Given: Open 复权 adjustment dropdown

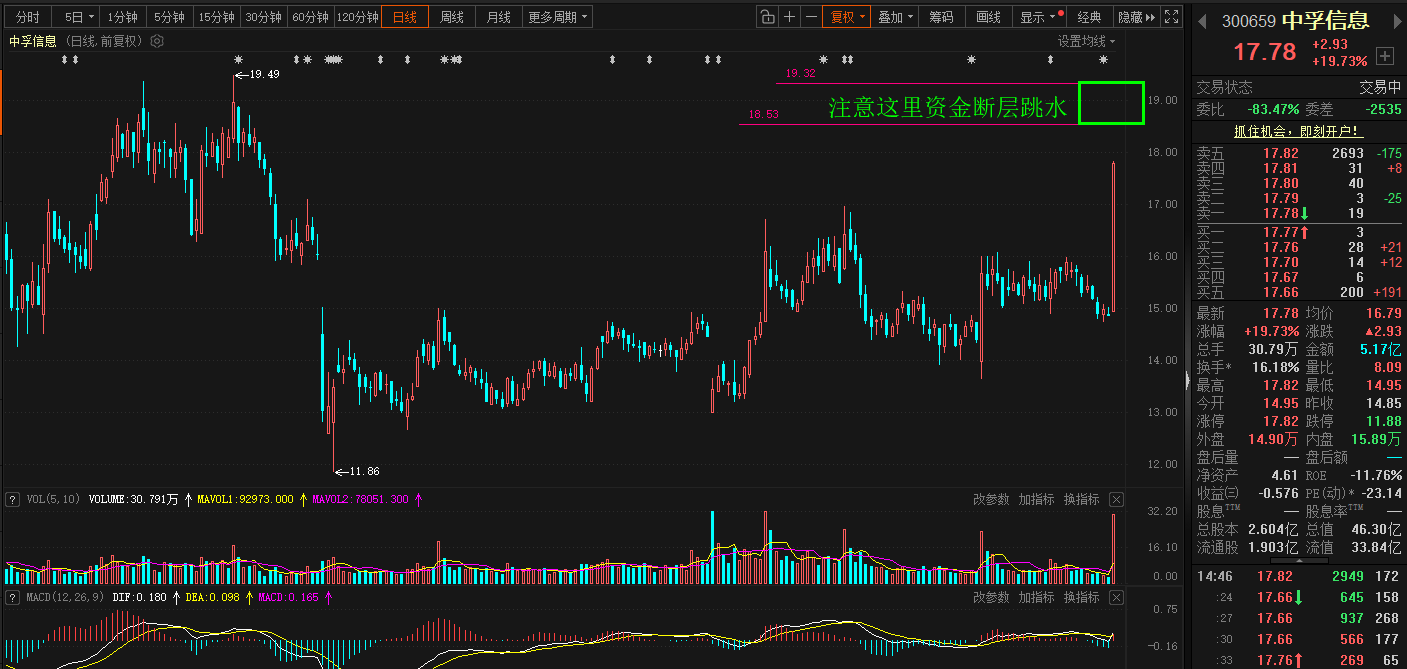Looking at the screenshot, I should (846, 17).
